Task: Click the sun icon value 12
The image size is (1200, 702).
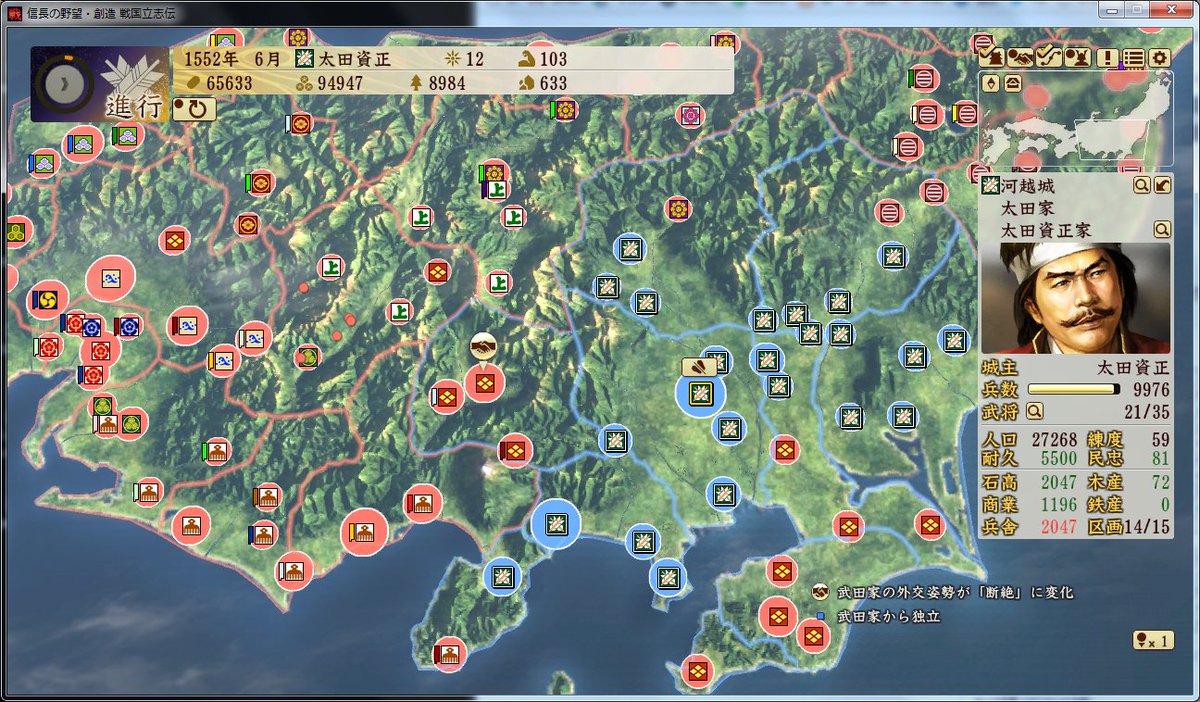Action: tap(474, 60)
